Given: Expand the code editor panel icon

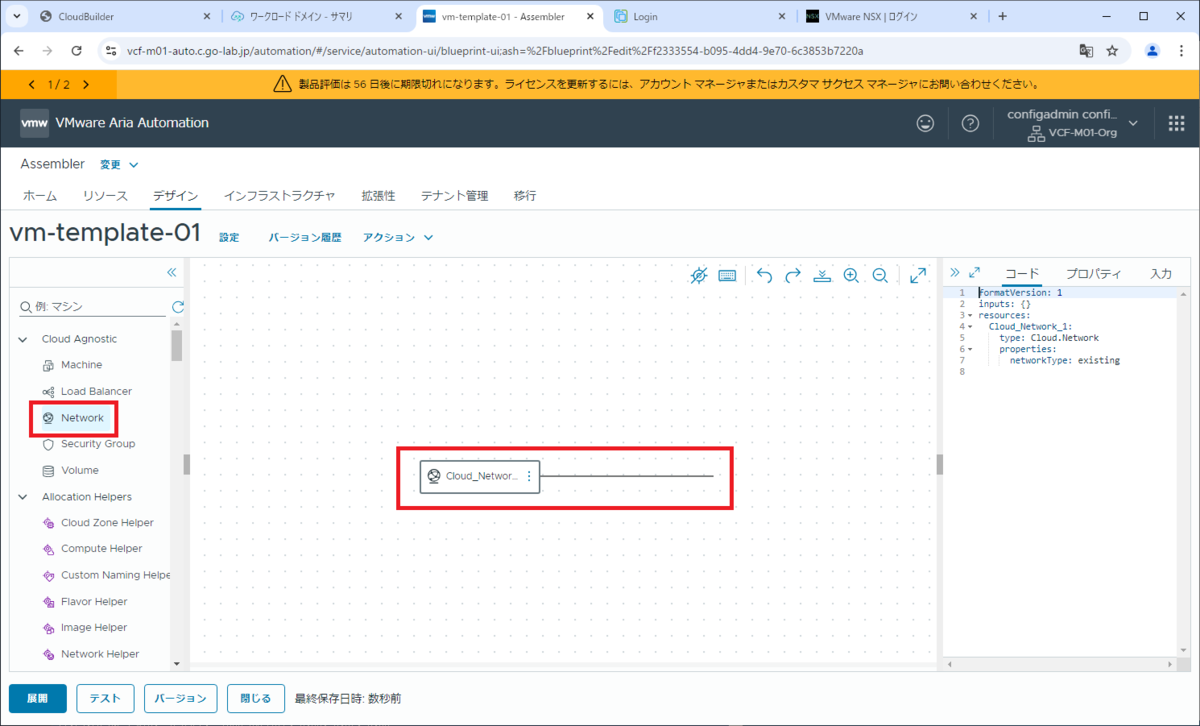Looking at the screenshot, I should (x=975, y=272).
